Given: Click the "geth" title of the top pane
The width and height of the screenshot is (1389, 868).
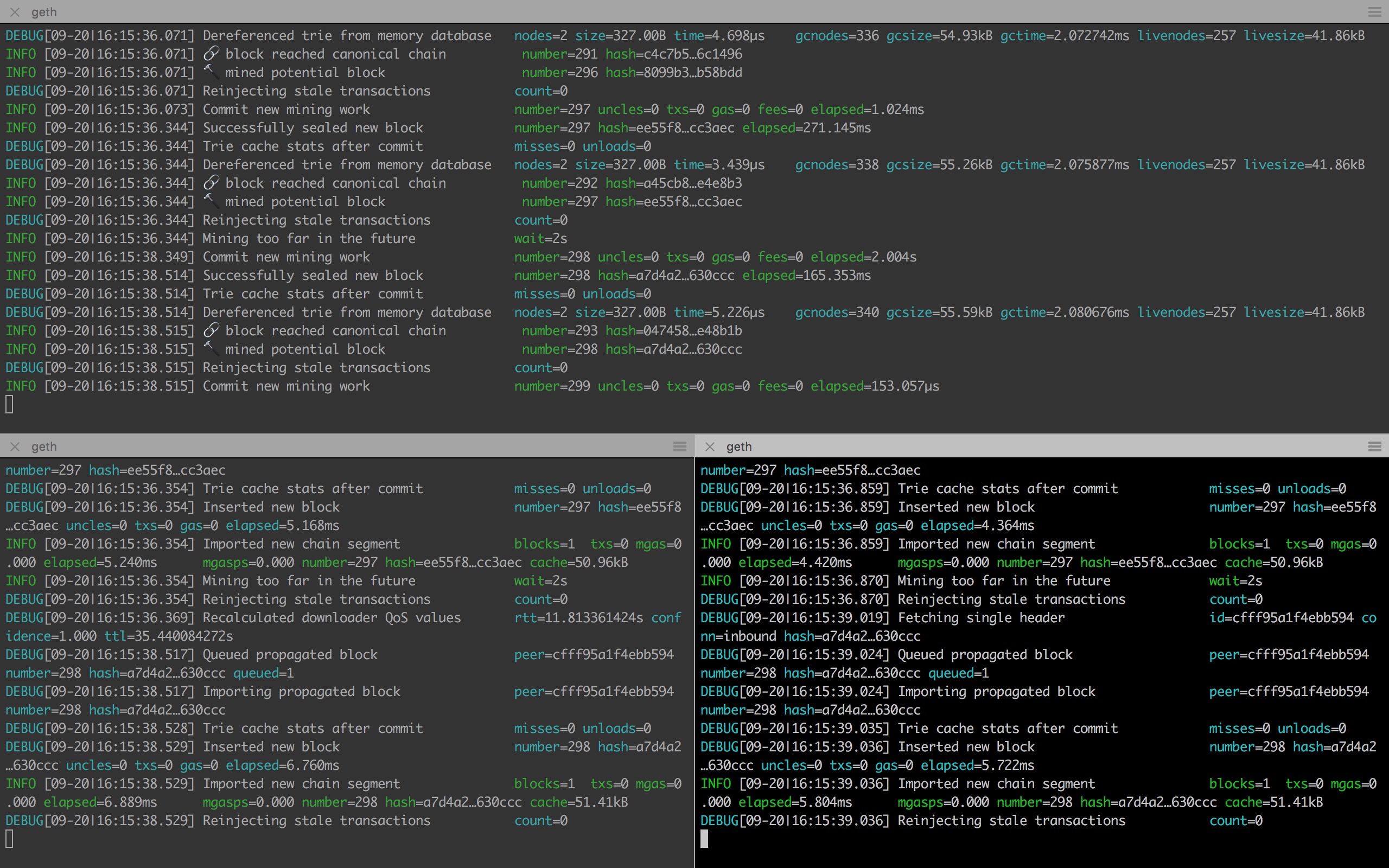Looking at the screenshot, I should click(44, 12).
